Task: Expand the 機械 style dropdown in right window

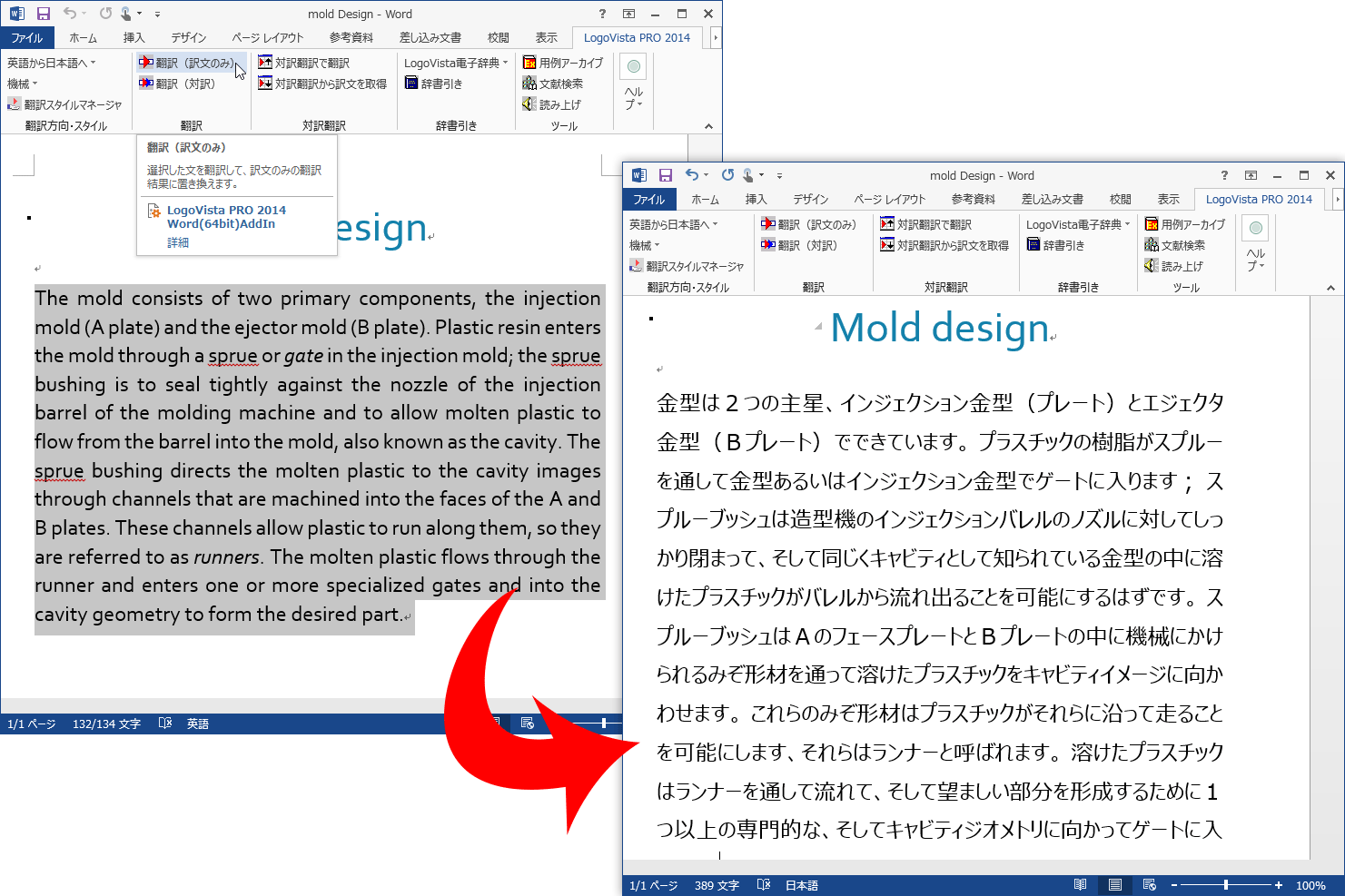Action: tap(645, 245)
